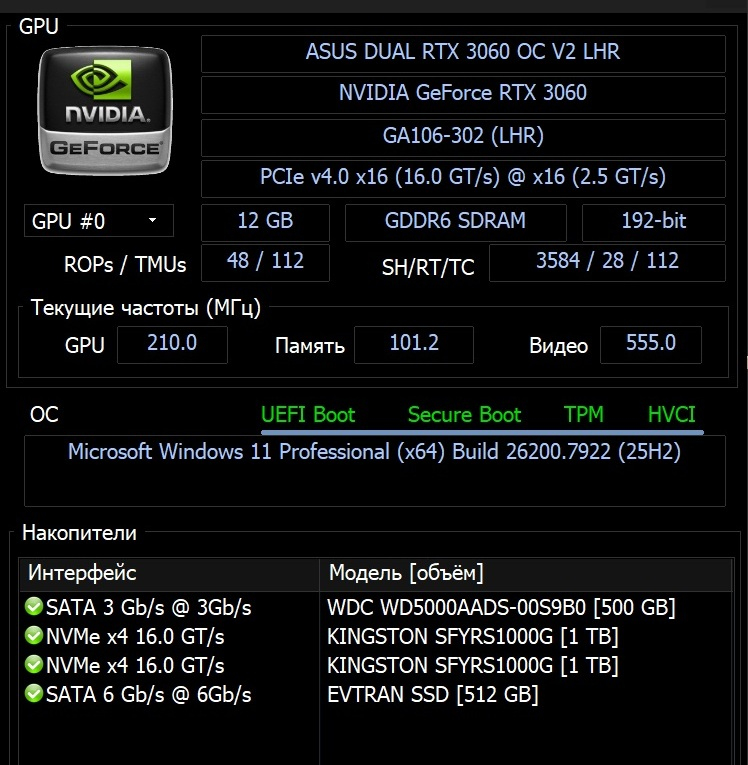Click the UEFI Boot indicator
748x765 pixels.
tap(308, 415)
